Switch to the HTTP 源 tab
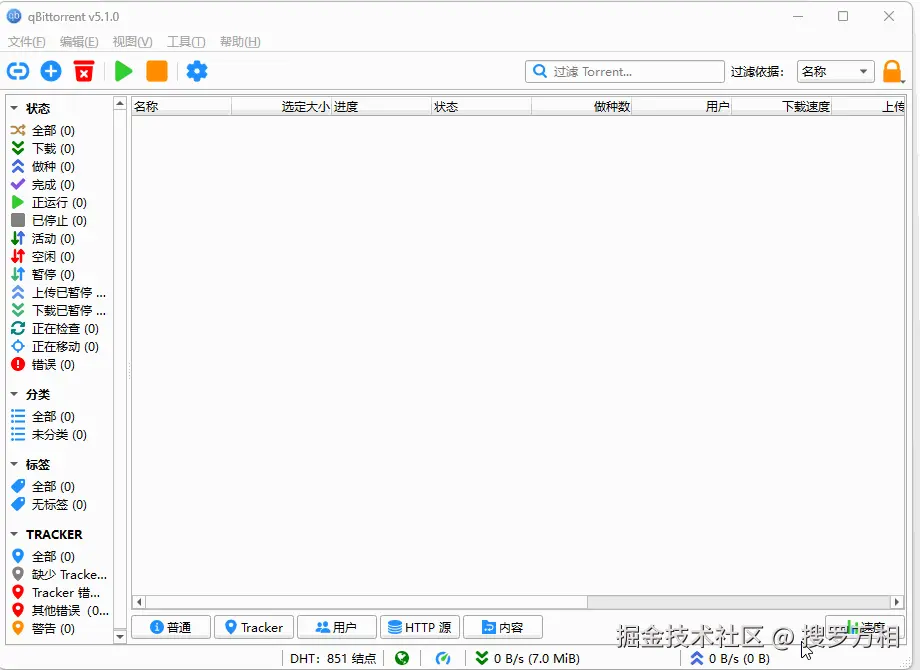Image resolution: width=920 pixels, height=670 pixels. [x=420, y=627]
